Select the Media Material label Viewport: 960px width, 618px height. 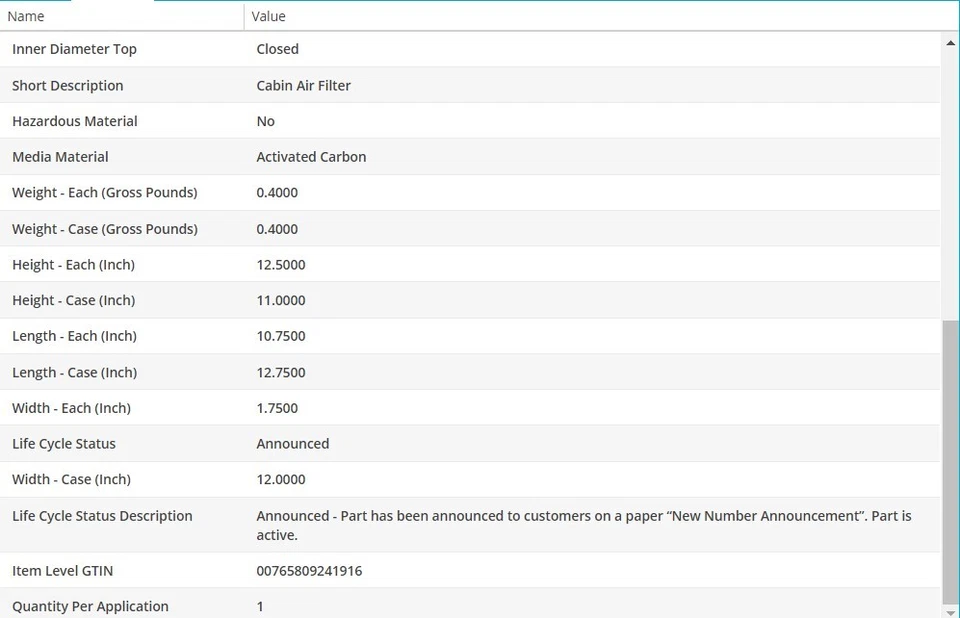(x=60, y=157)
